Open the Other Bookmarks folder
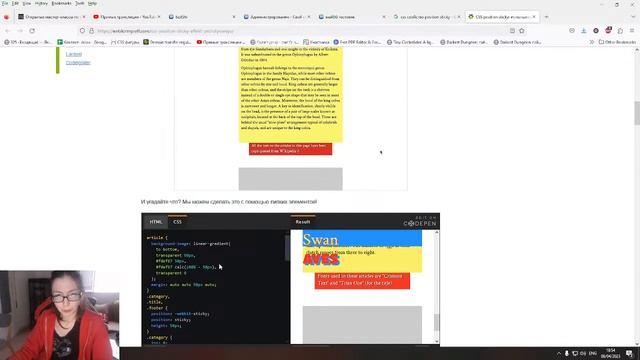Viewport: 640px width, 360px height. point(617,42)
